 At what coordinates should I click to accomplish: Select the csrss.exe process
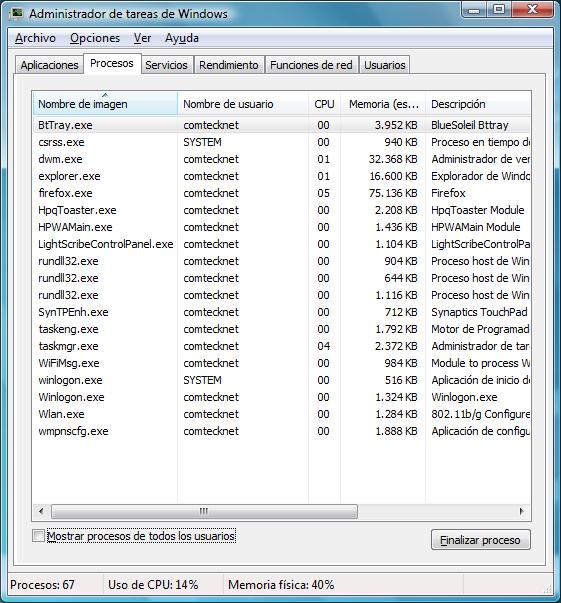point(281,142)
